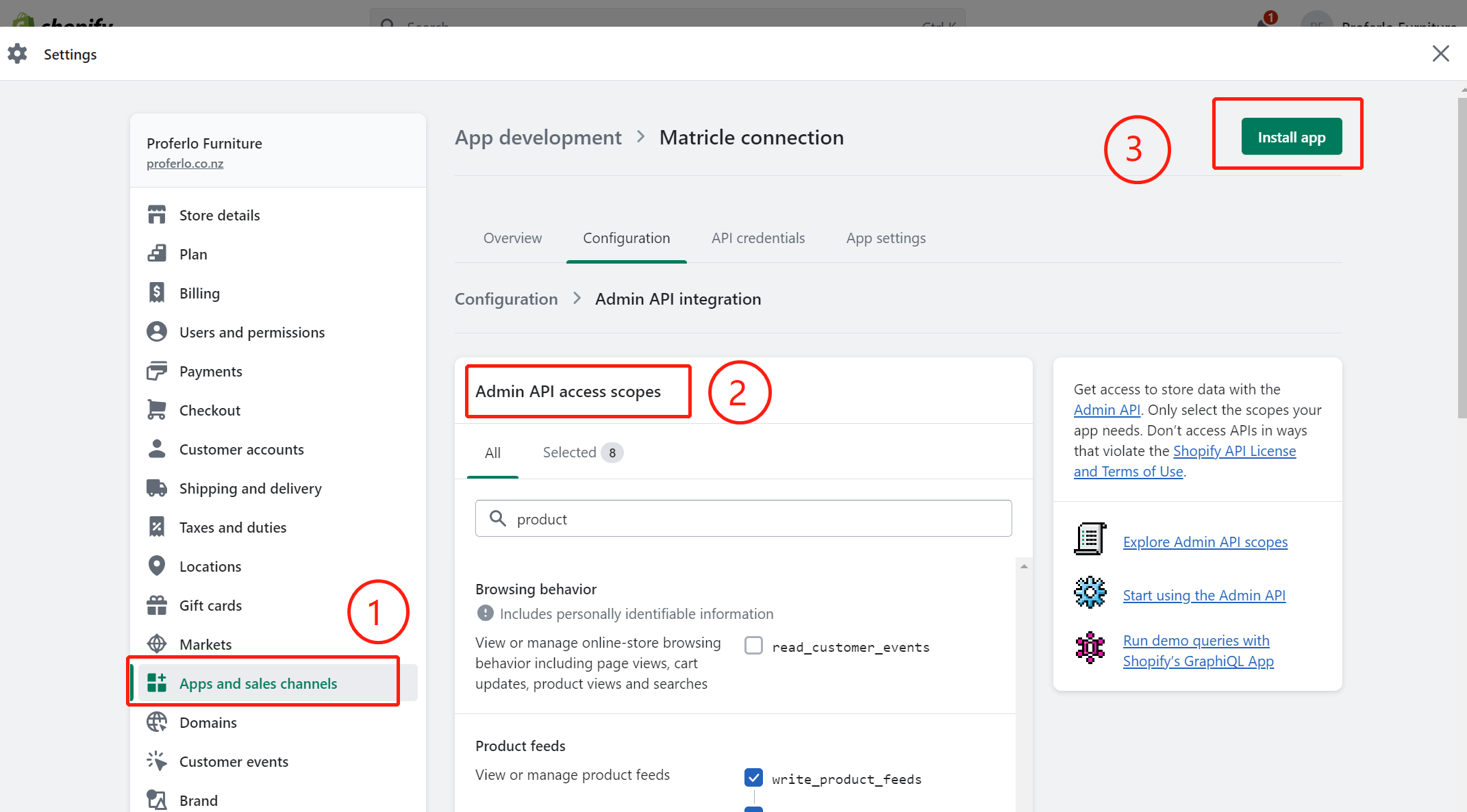Image resolution: width=1467 pixels, height=812 pixels.
Task: Click the Customer events sparkle cursor icon
Action: point(157,761)
